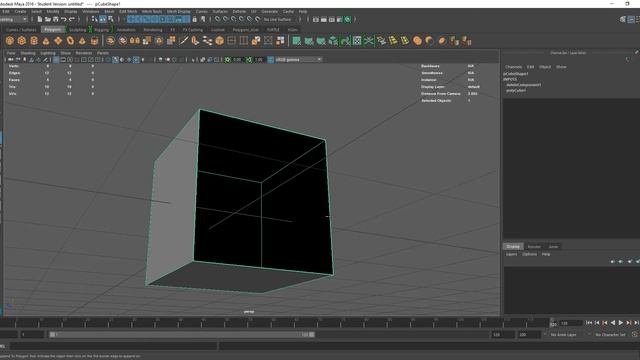Click the orange cube shelf icon beside Multi-Cut
Viewport: 640px width, 360px height.
coord(220,40)
